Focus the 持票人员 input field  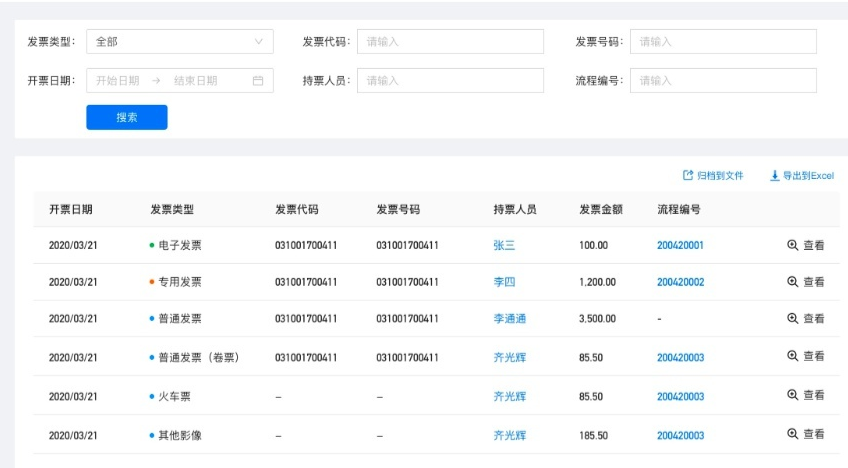(x=450, y=81)
